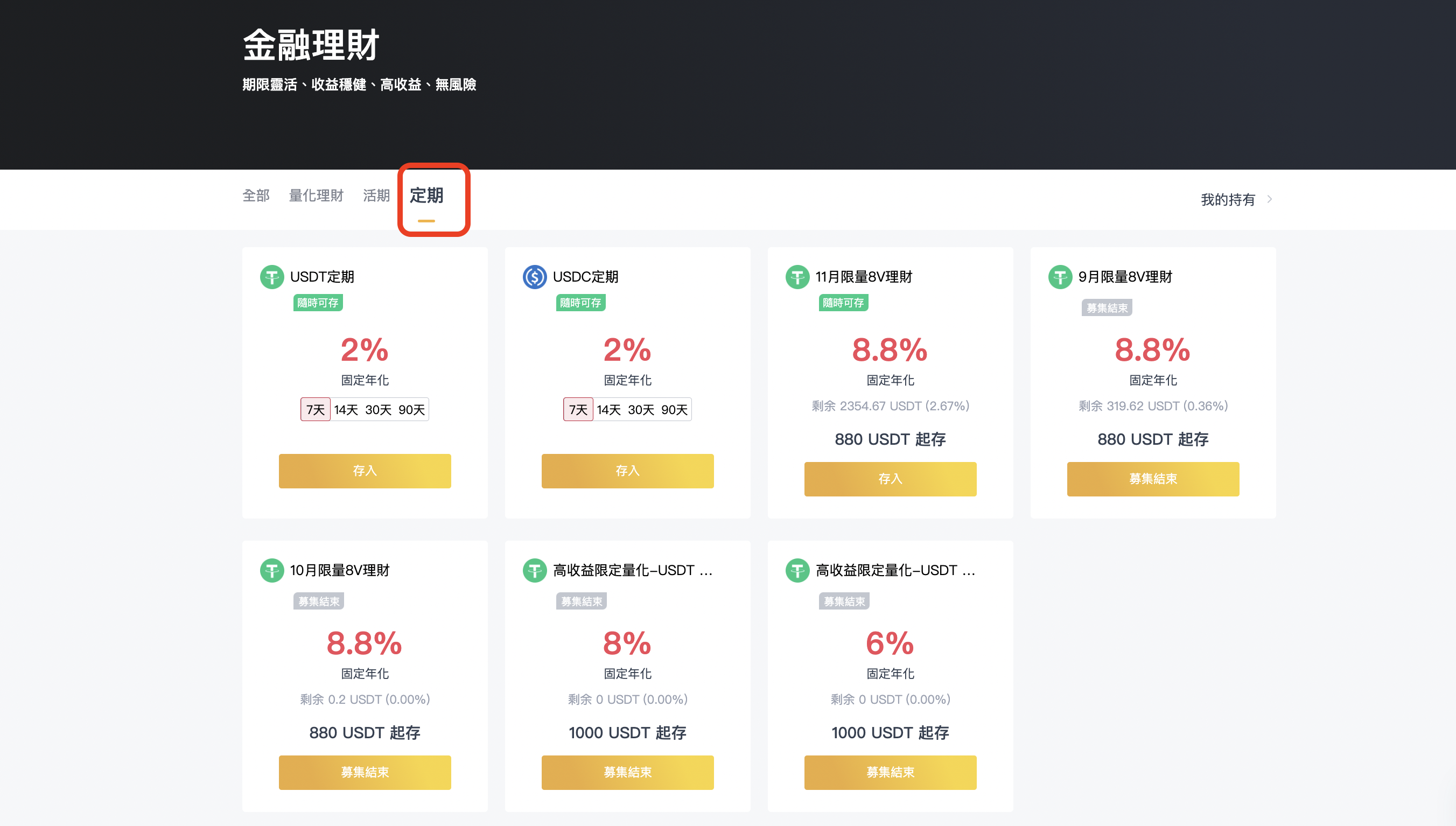
Task: Click the USDC coin icon on USDC定期 card
Action: (x=534, y=277)
